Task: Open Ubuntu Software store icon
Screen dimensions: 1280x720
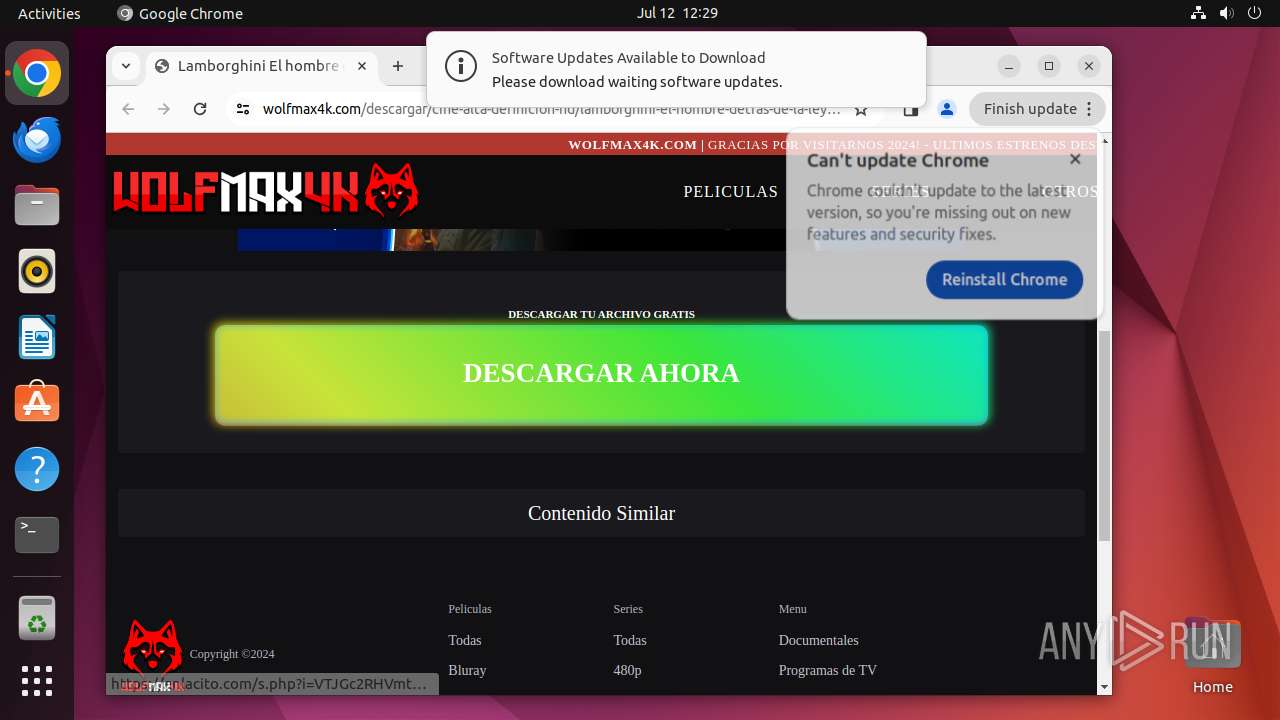Action: tap(37, 403)
